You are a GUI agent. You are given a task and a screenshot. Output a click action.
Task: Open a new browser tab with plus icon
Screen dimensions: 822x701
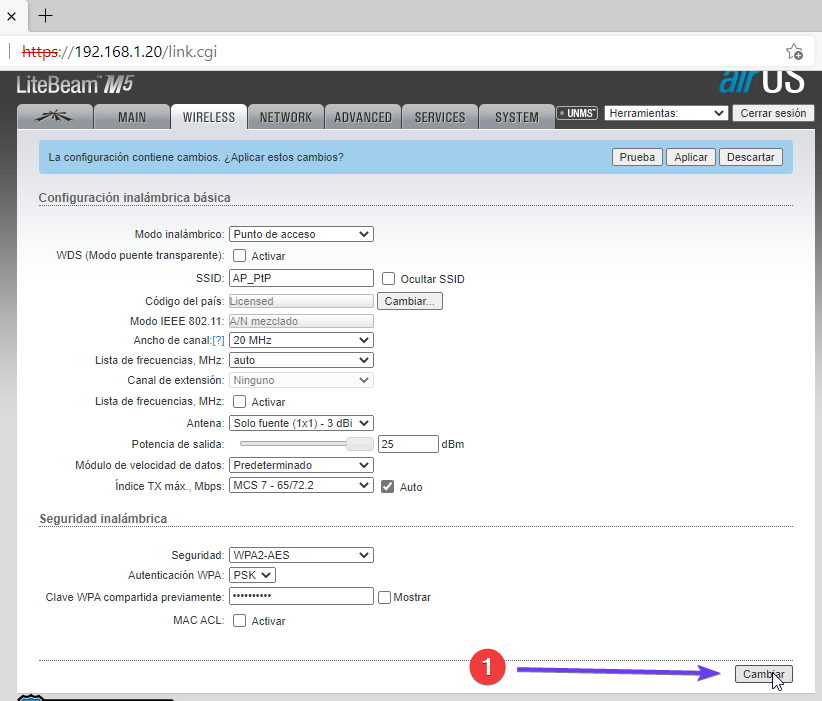45,16
